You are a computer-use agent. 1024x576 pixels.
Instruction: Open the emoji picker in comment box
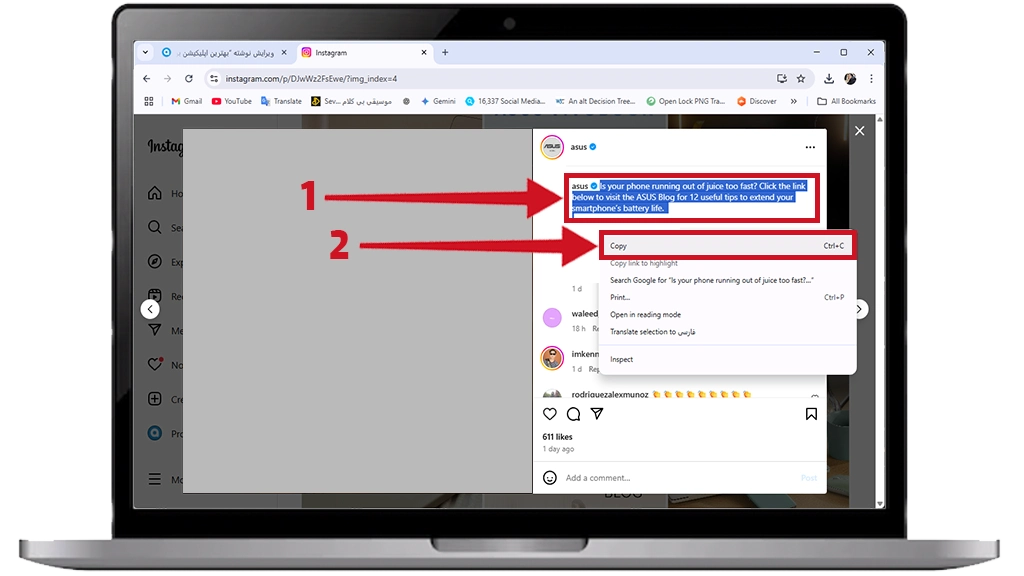tap(550, 478)
